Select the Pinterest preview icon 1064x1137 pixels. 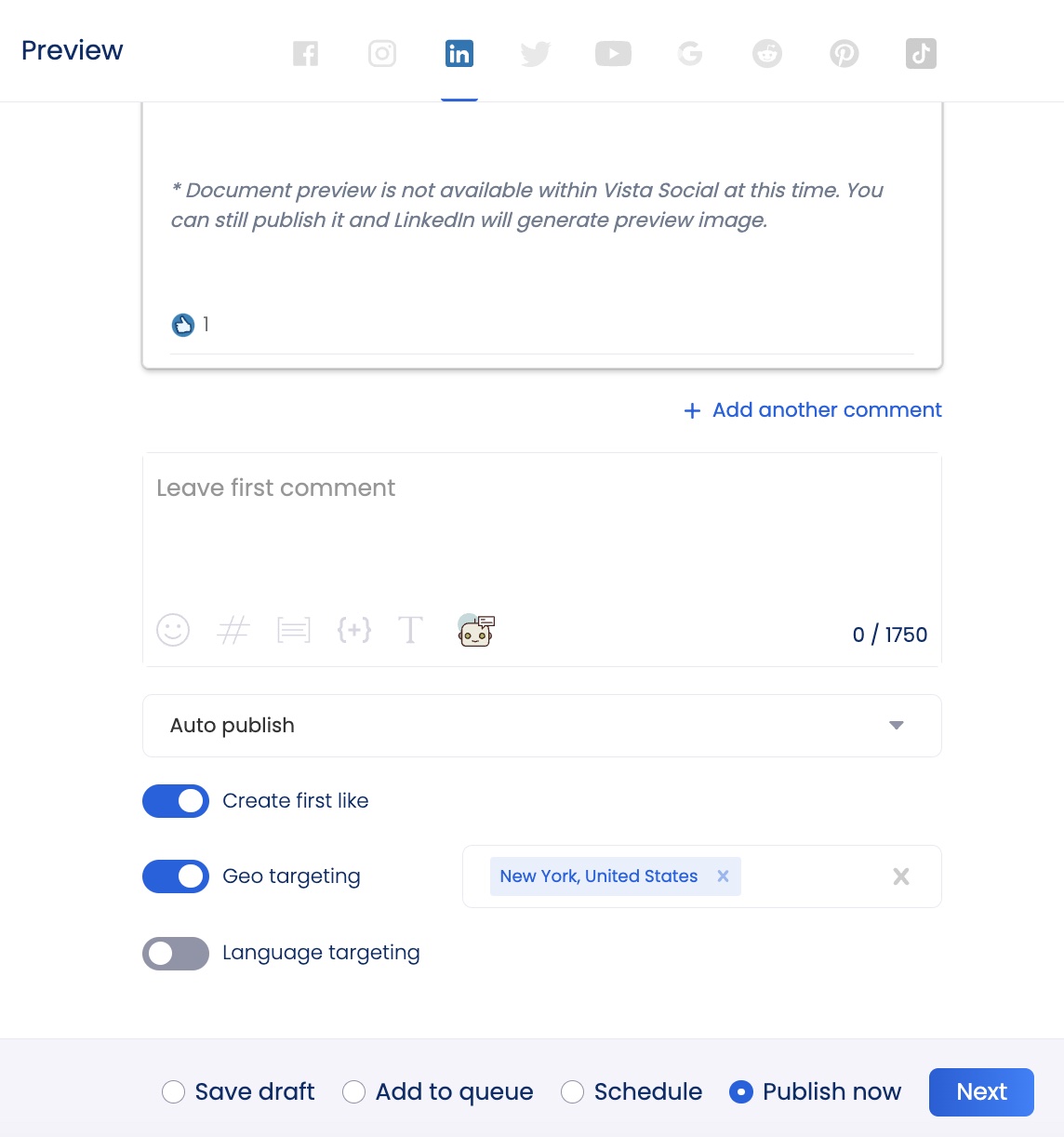click(844, 54)
